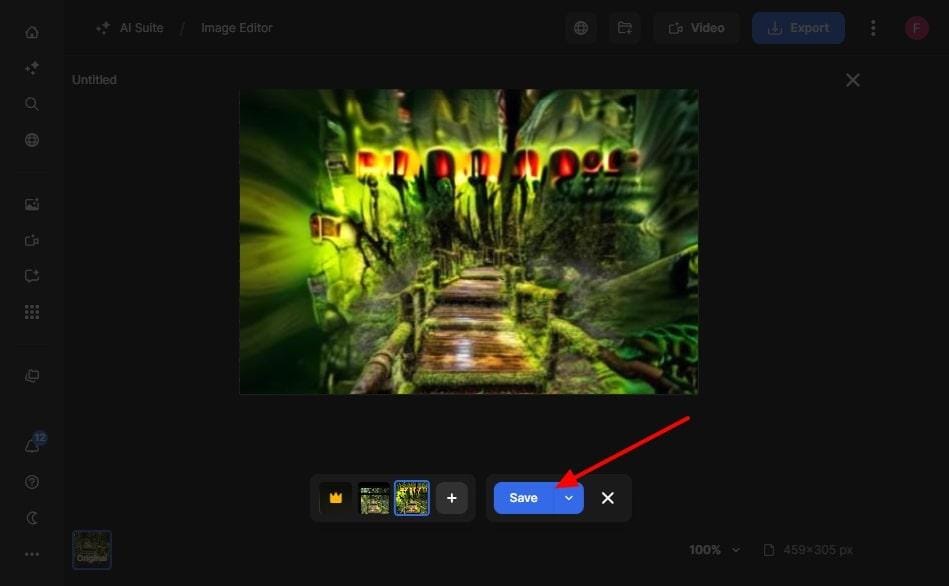949x586 pixels.
Task: Toggle the help question mark icon
Action: [31, 481]
